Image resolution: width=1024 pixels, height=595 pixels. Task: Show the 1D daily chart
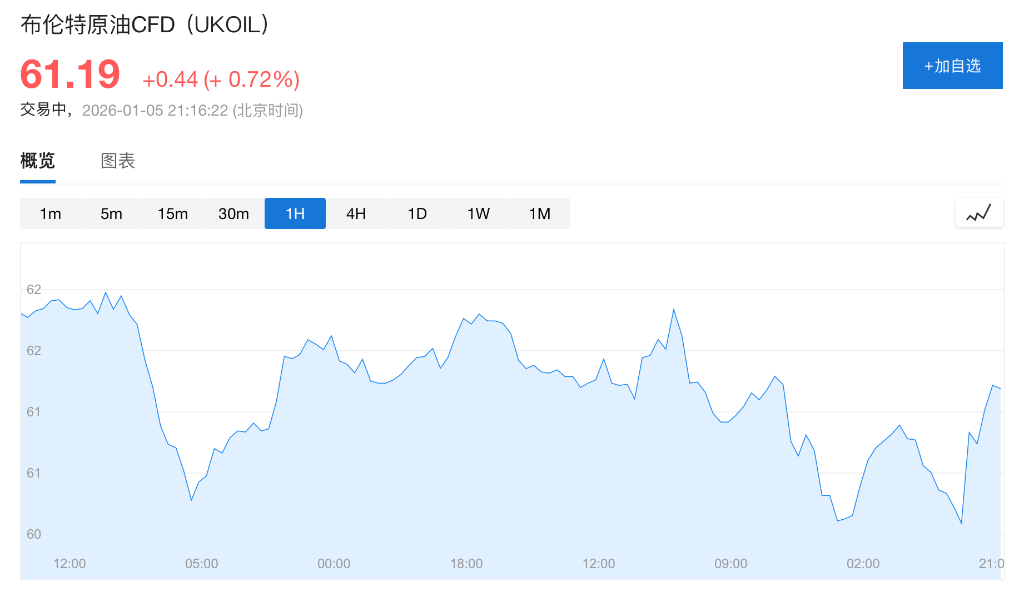417,214
